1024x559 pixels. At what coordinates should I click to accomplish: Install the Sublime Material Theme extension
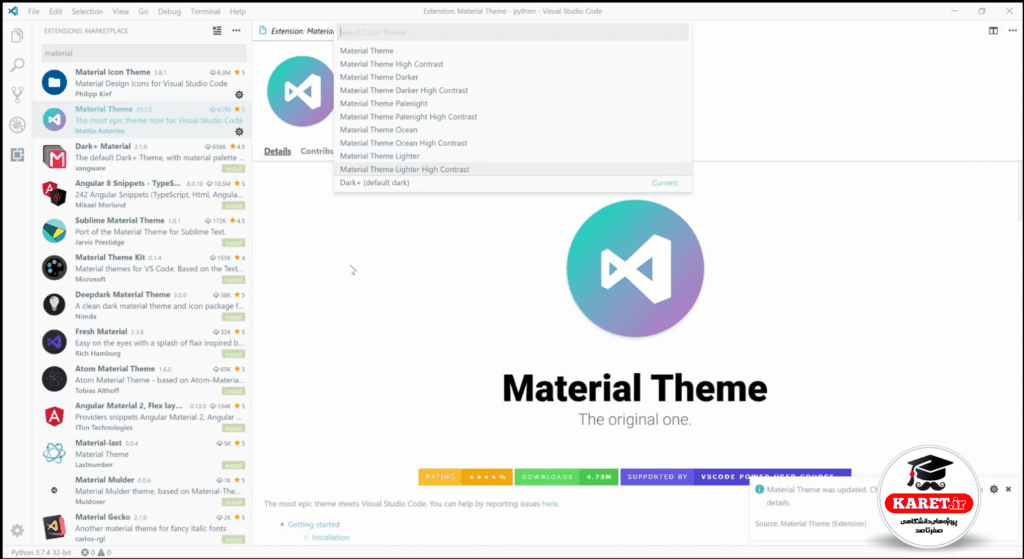233,243
